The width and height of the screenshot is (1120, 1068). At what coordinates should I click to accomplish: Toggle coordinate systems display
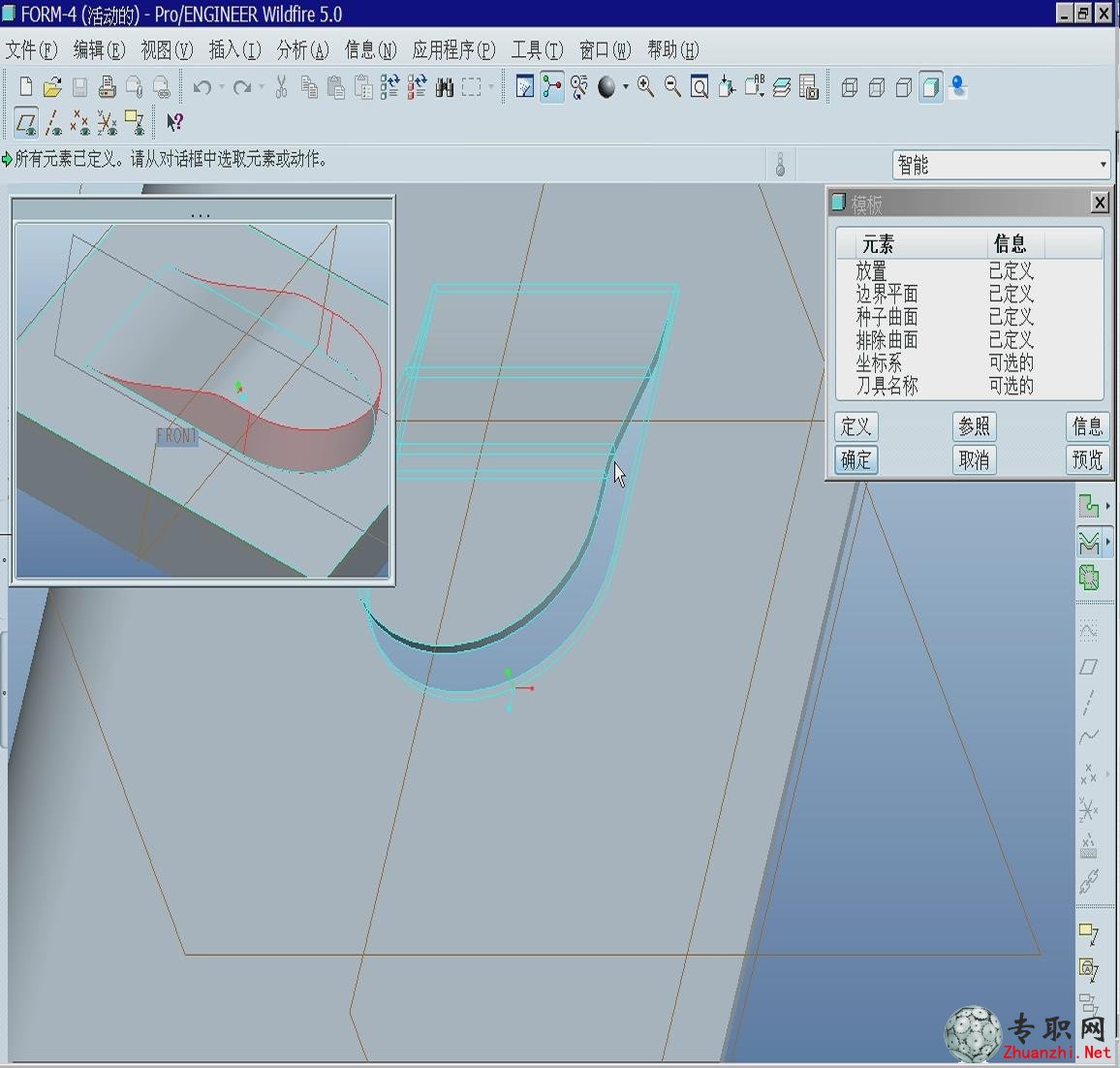(108, 122)
